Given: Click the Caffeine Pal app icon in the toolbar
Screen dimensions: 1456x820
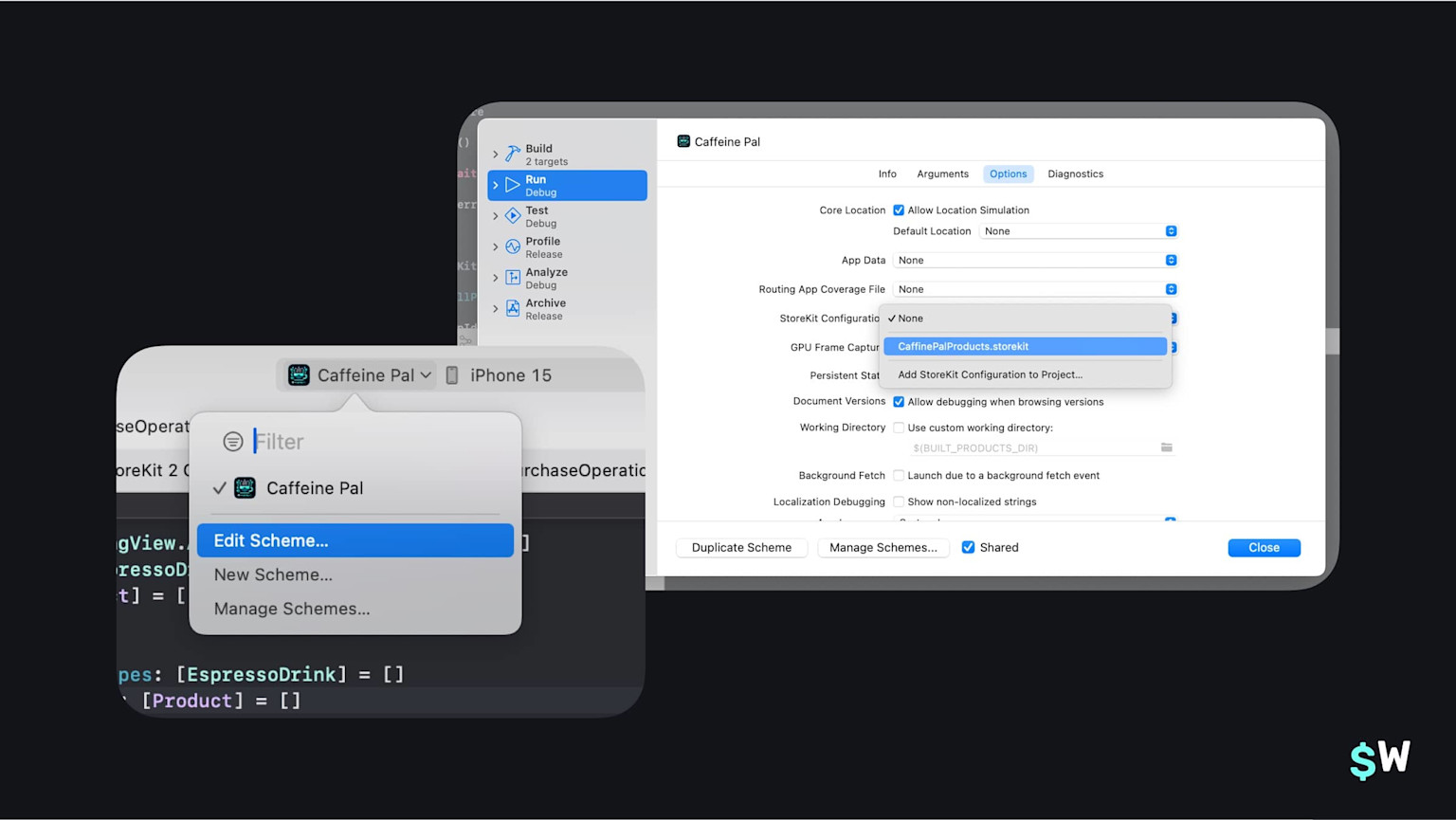Looking at the screenshot, I should coord(299,375).
